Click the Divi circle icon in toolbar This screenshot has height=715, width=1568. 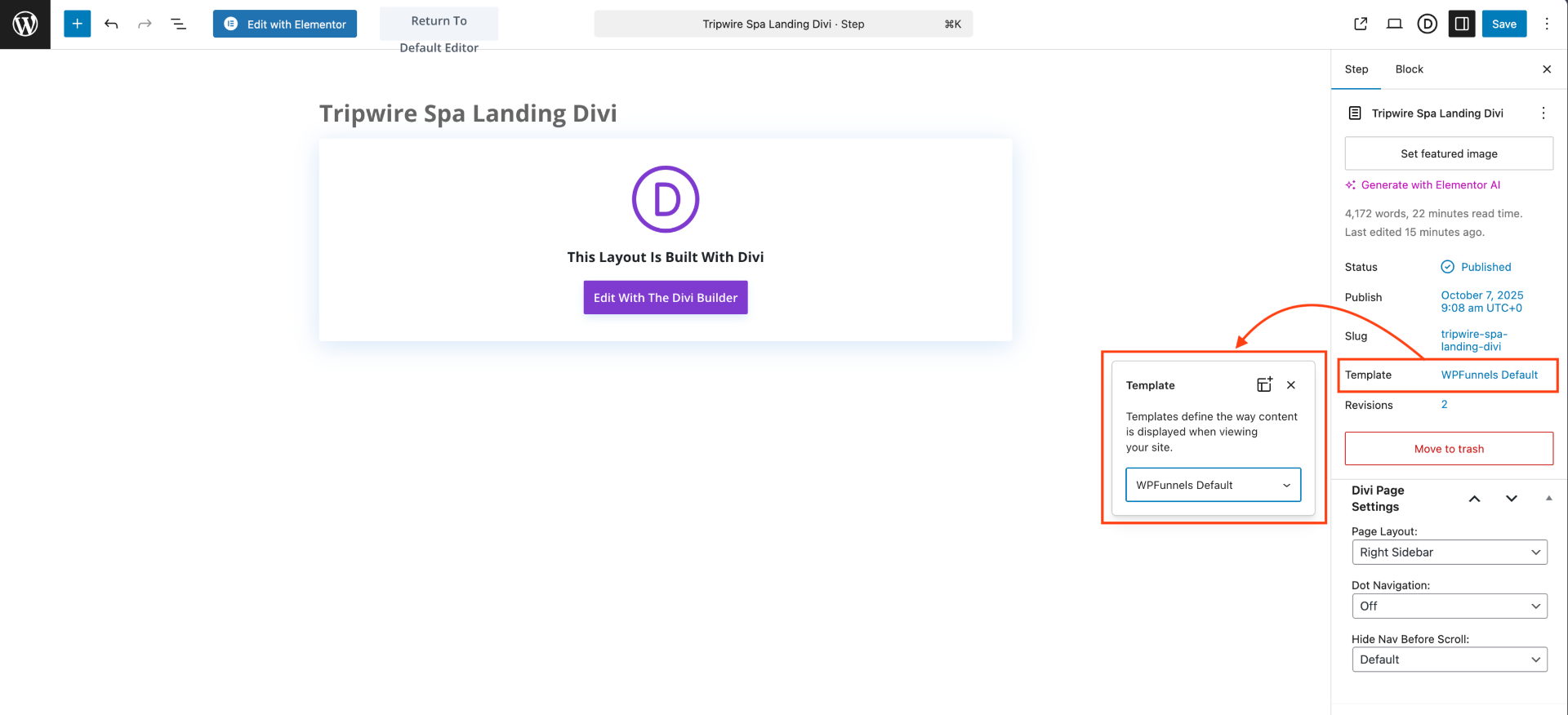click(x=1428, y=24)
